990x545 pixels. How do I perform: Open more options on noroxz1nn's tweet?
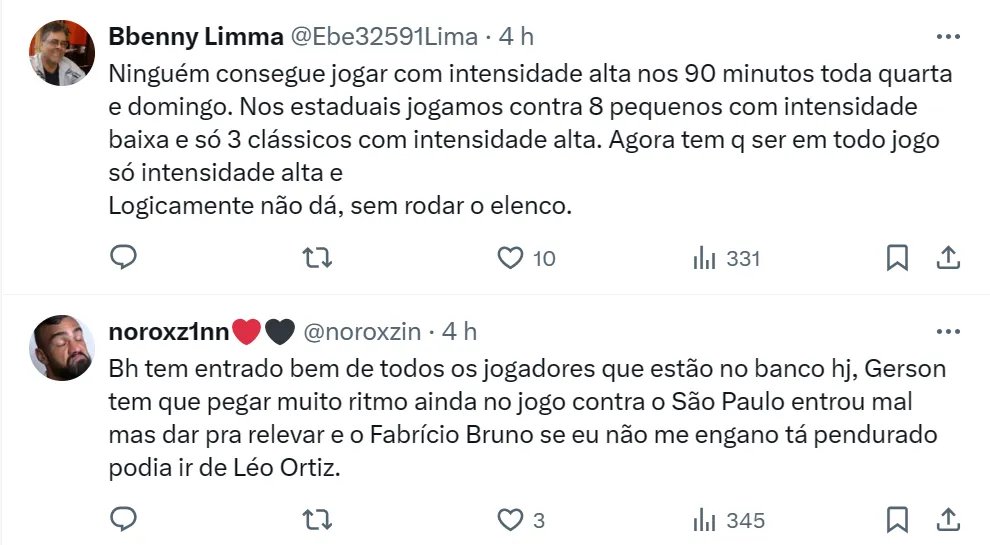coord(947,330)
